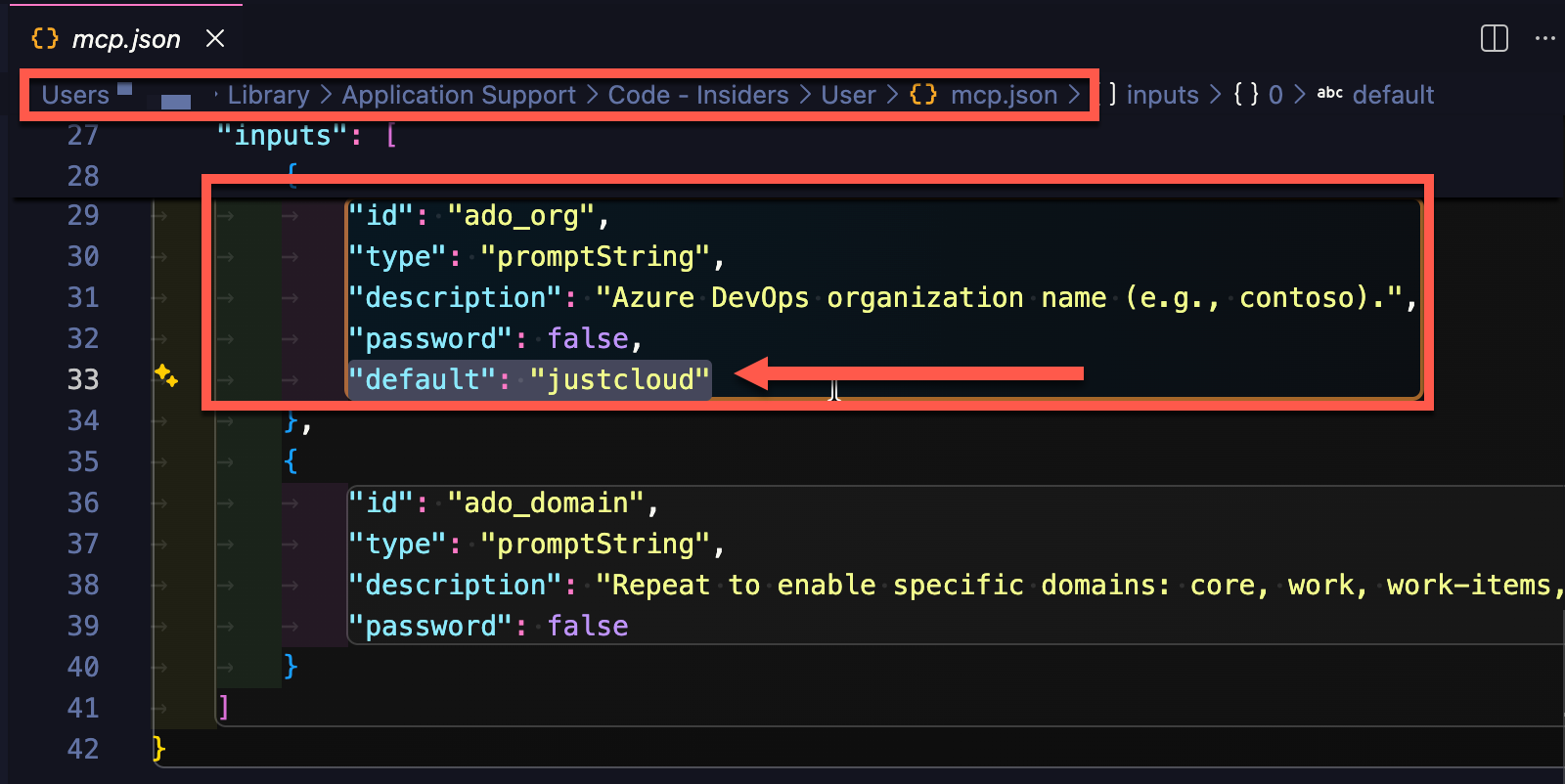Click the "ado_domain" id value
The height and width of the screenshot is (784, 1565).
point(546,502)
